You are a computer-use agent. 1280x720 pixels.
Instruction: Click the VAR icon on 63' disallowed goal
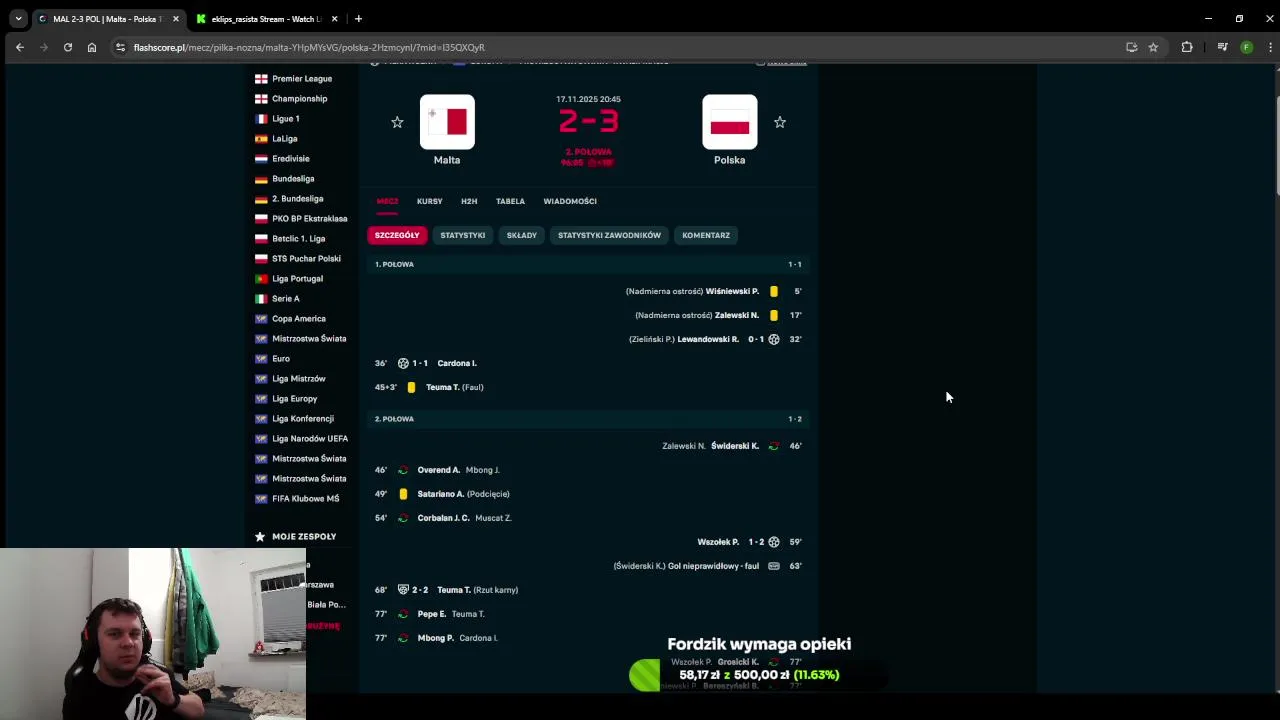773,566
